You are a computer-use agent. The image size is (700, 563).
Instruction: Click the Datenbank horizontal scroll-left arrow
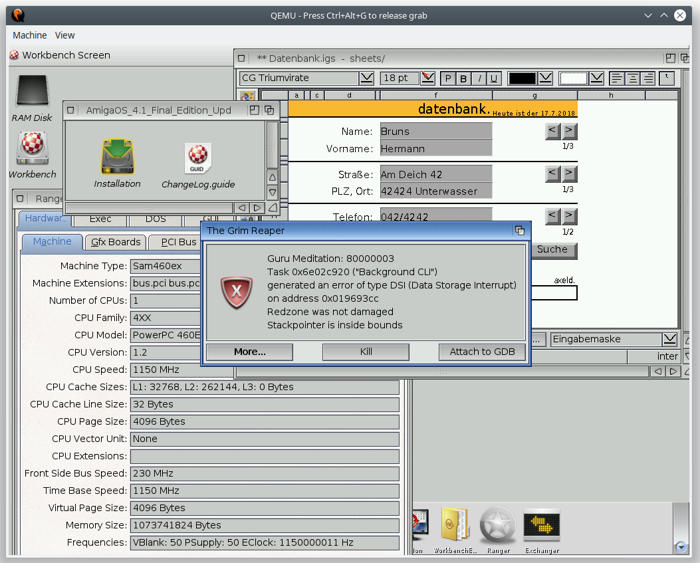point(658,371)
